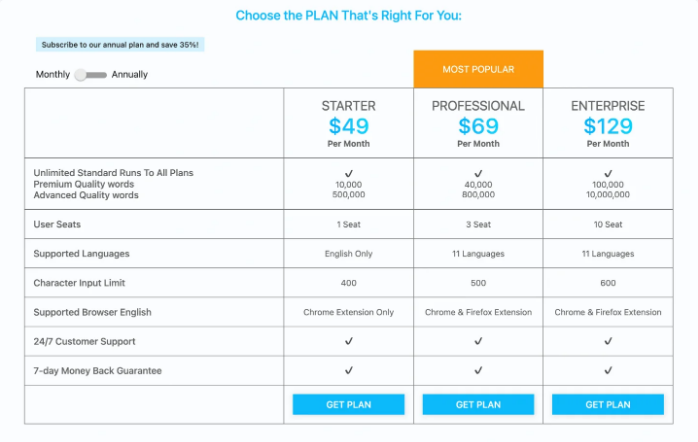The width and height of the screenshot is (698, 442).
Task: Click GET PLAN under the Starter column
Action: click(x=348, y=404)
